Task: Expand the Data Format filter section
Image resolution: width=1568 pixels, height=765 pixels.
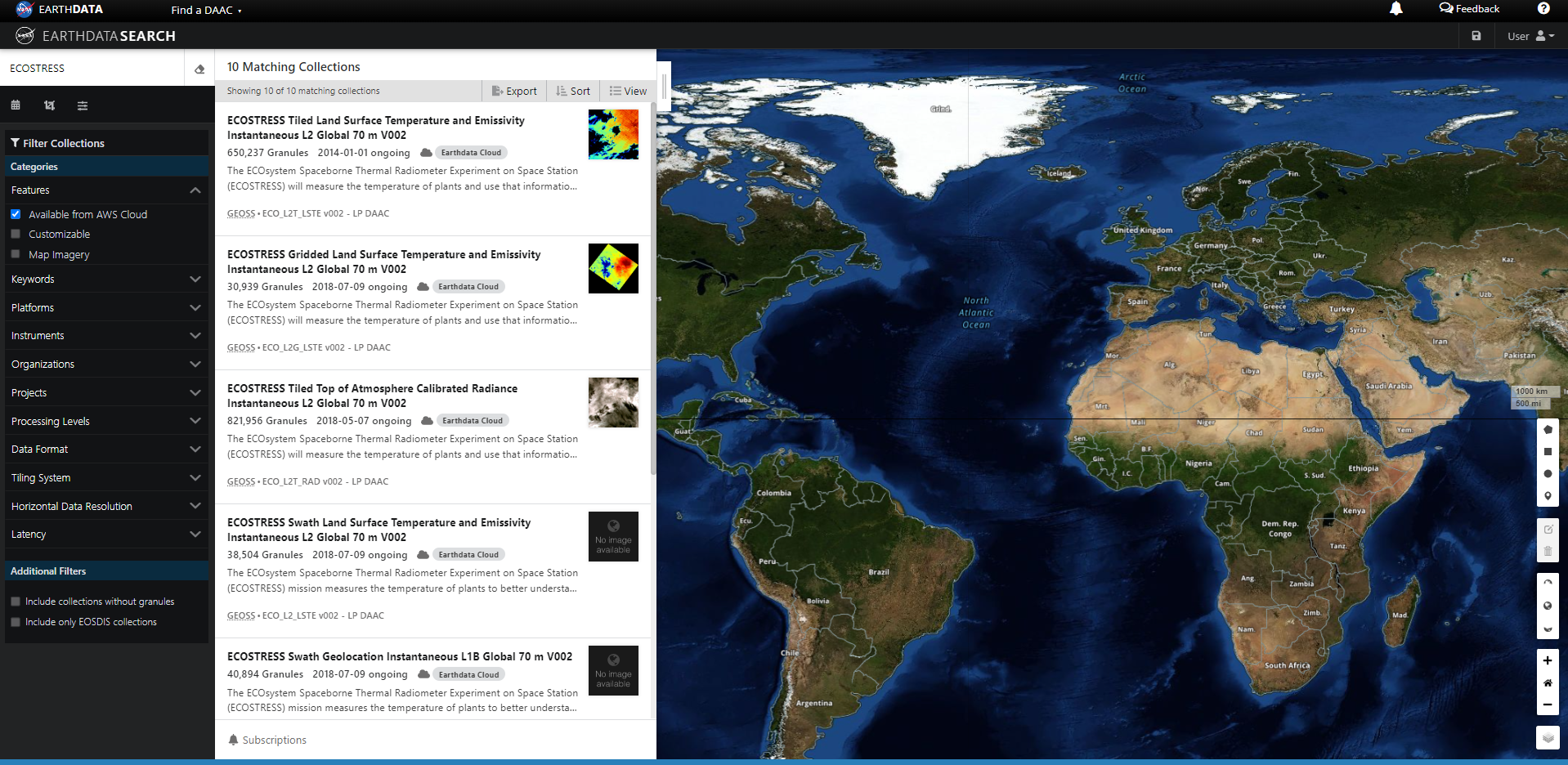Action: pyautogui.click(x=106, y=450)
